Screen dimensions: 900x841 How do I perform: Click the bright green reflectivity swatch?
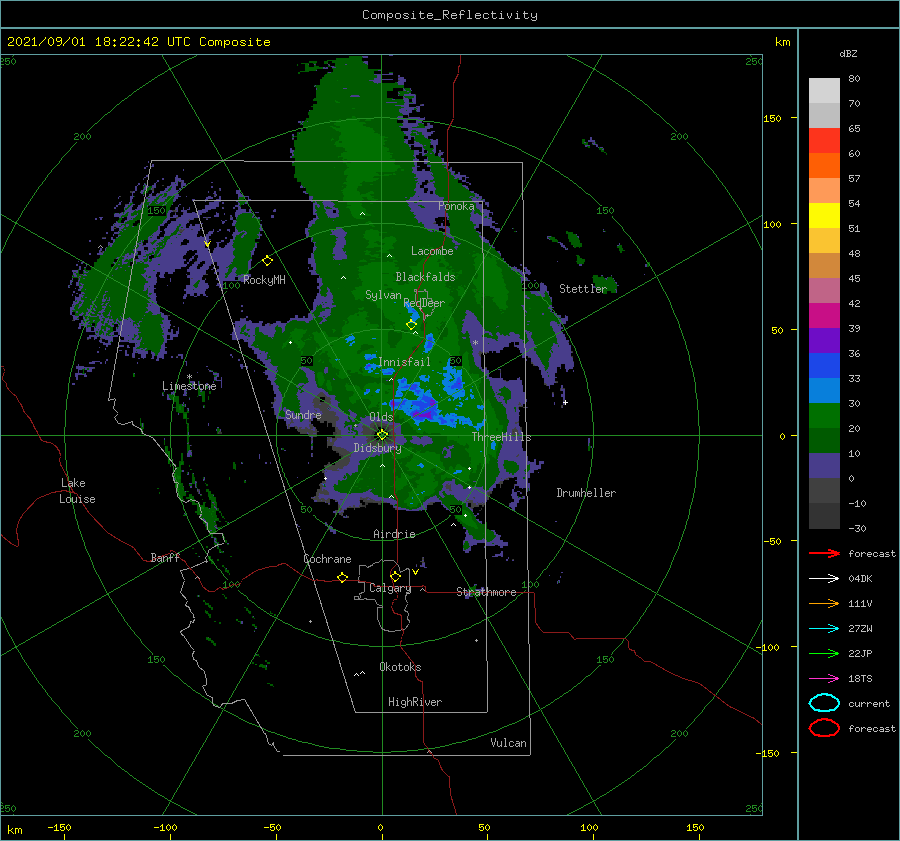click(x=824, y=416)
